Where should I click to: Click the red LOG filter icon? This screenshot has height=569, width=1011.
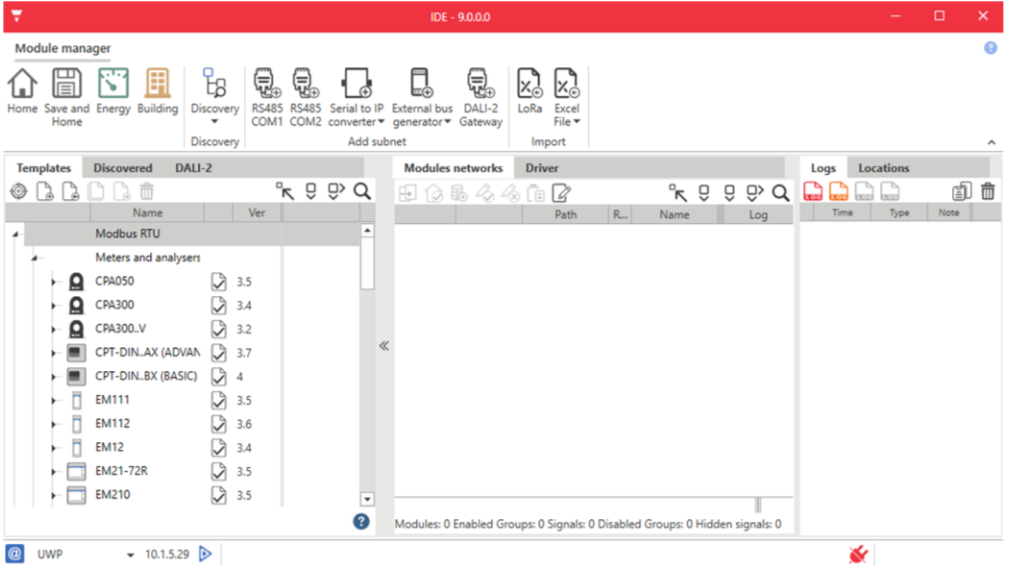point(812,192)
